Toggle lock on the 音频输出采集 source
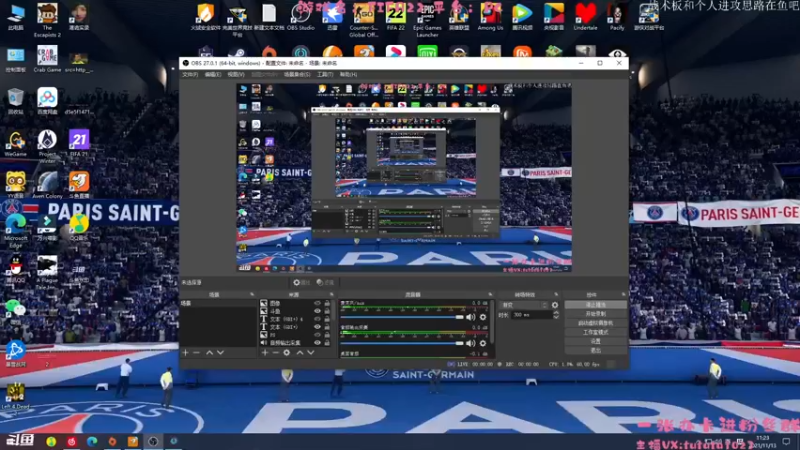Screen dimensions: 800x450 [327, 343]
